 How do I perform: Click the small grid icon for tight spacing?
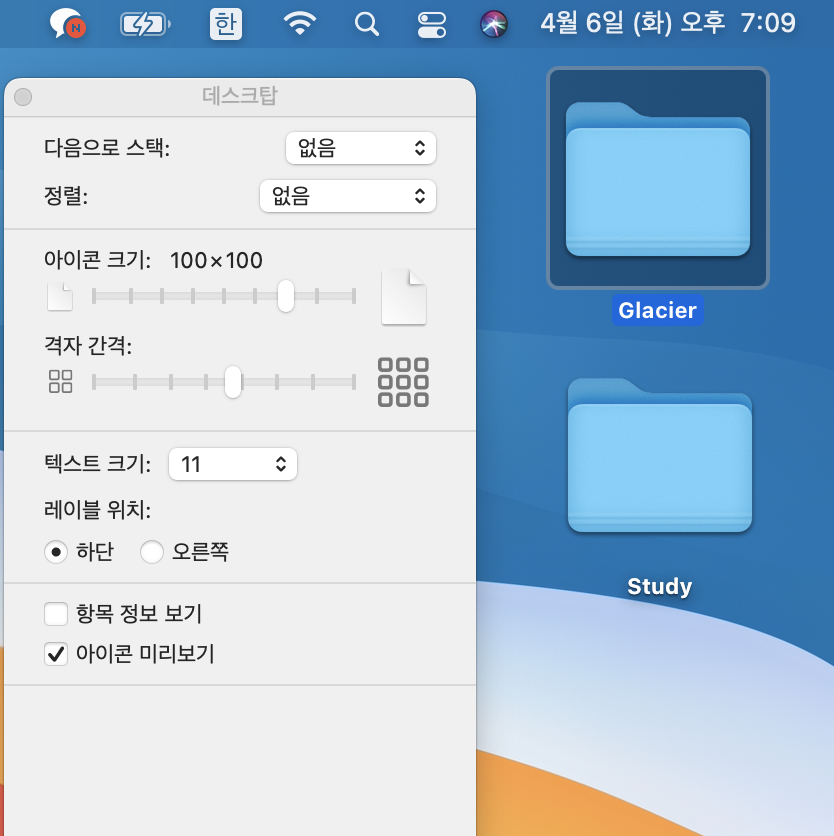coord(60,381)
